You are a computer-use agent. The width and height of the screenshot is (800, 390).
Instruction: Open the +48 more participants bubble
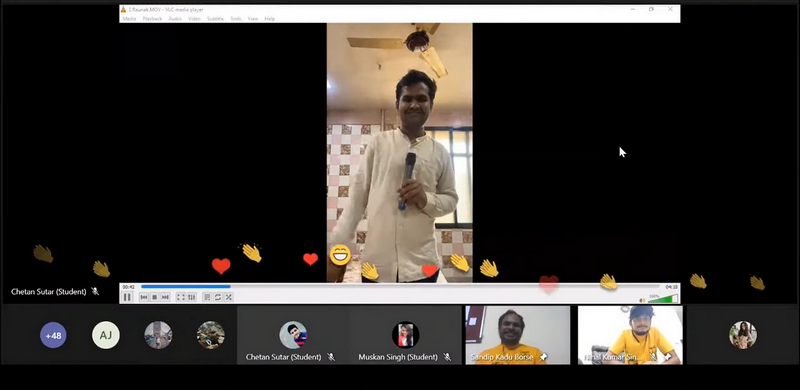point(53,336)
